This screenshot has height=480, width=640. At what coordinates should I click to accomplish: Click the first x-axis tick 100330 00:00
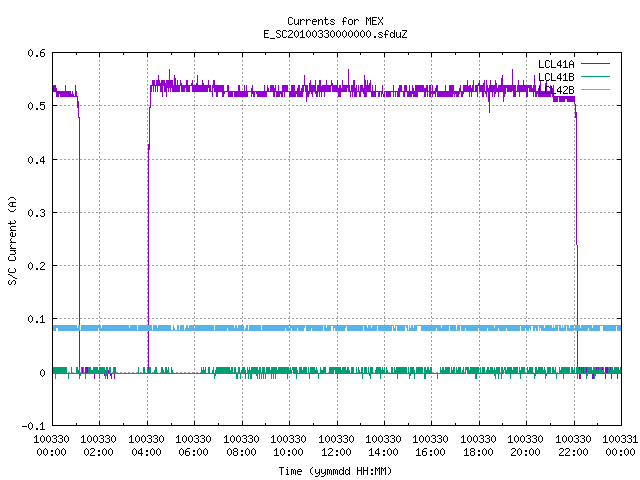[x=51, y=446]
